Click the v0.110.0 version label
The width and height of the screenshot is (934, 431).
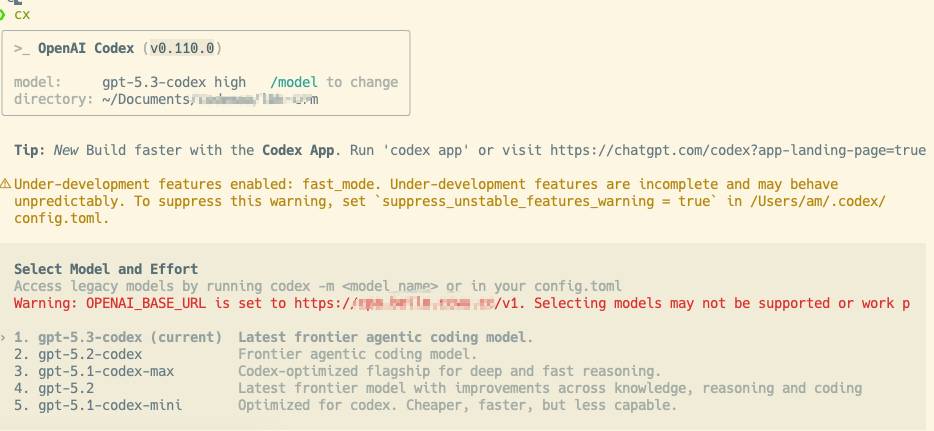pos(182,48)
